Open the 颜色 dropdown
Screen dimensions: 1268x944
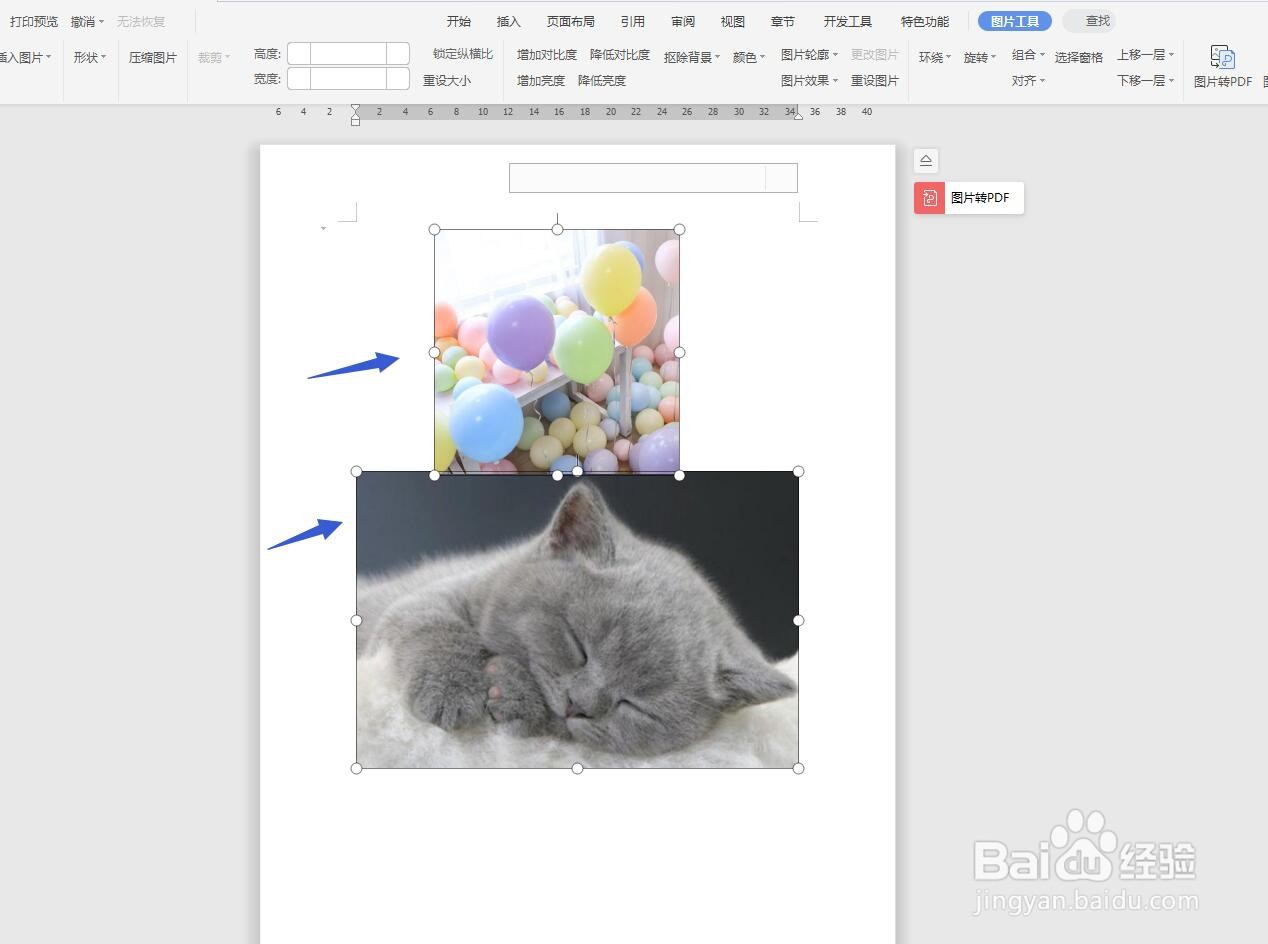point(749,57)
